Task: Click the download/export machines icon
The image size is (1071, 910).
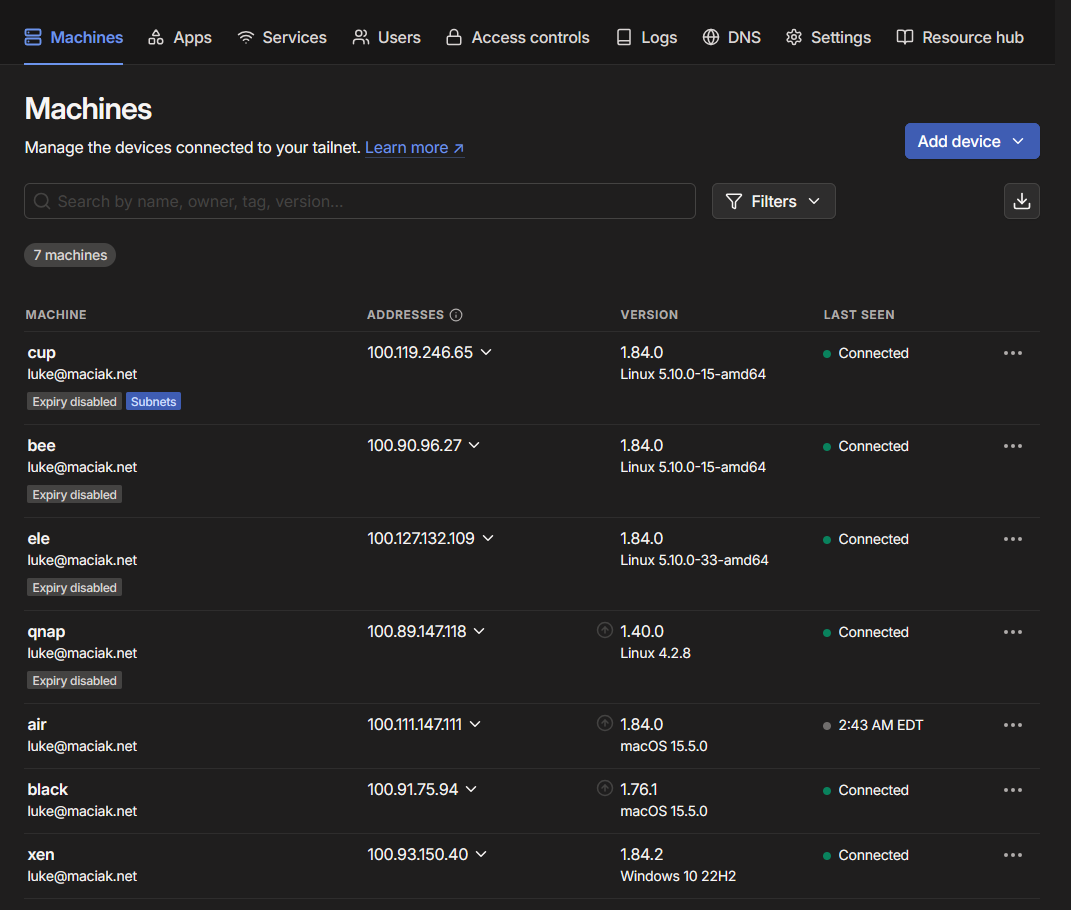Action: click(1021, 201)
